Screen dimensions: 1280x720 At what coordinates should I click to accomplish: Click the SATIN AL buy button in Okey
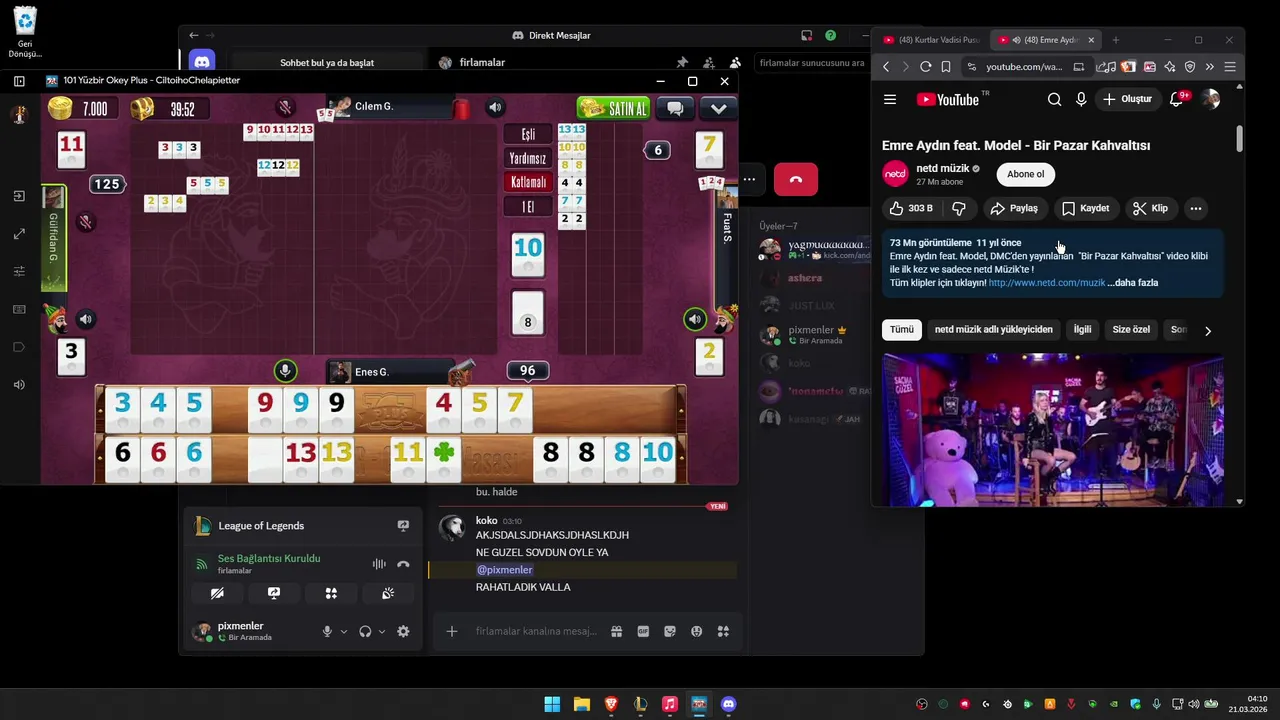tap(614, 108)
